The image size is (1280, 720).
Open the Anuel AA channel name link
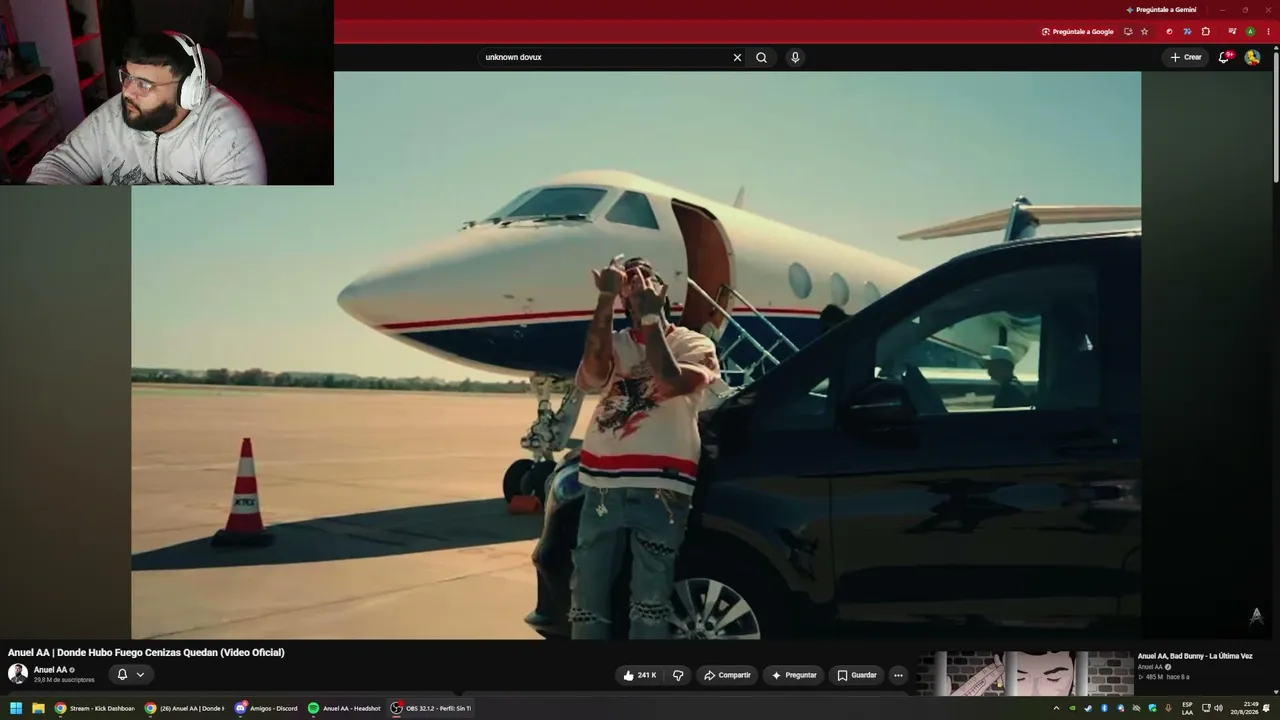click(x=51, y=669)
